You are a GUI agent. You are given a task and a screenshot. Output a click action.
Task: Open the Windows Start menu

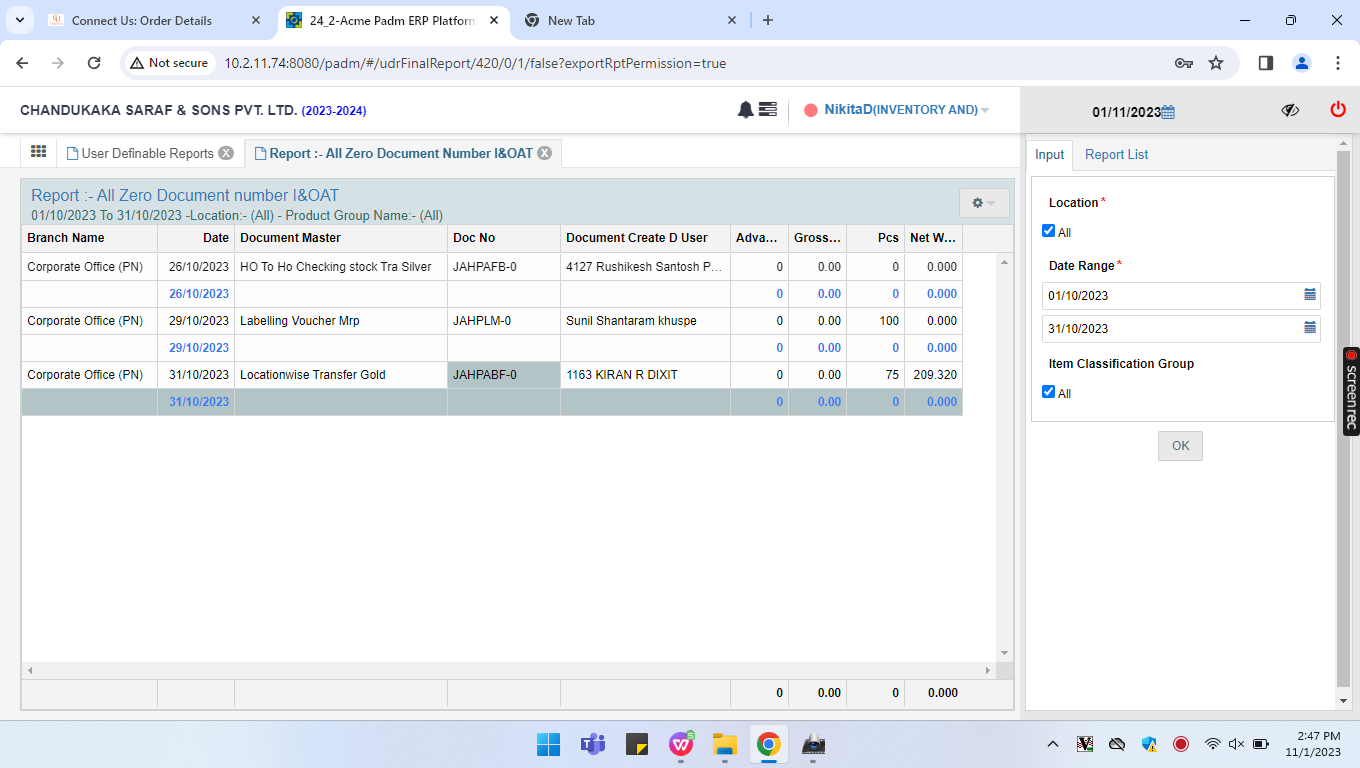pos(548,744)
